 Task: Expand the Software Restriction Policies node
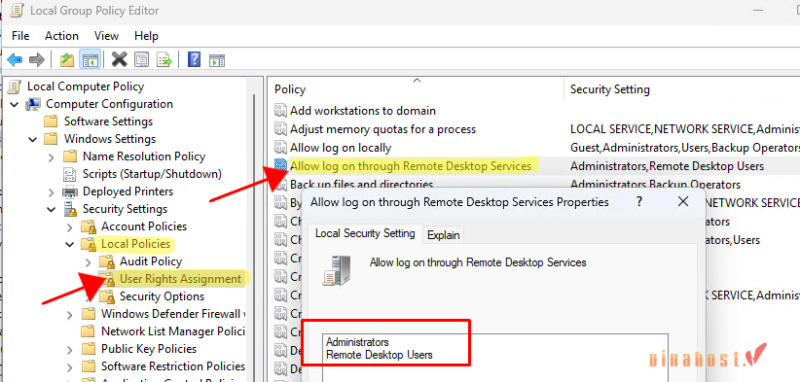pos(70,367)
